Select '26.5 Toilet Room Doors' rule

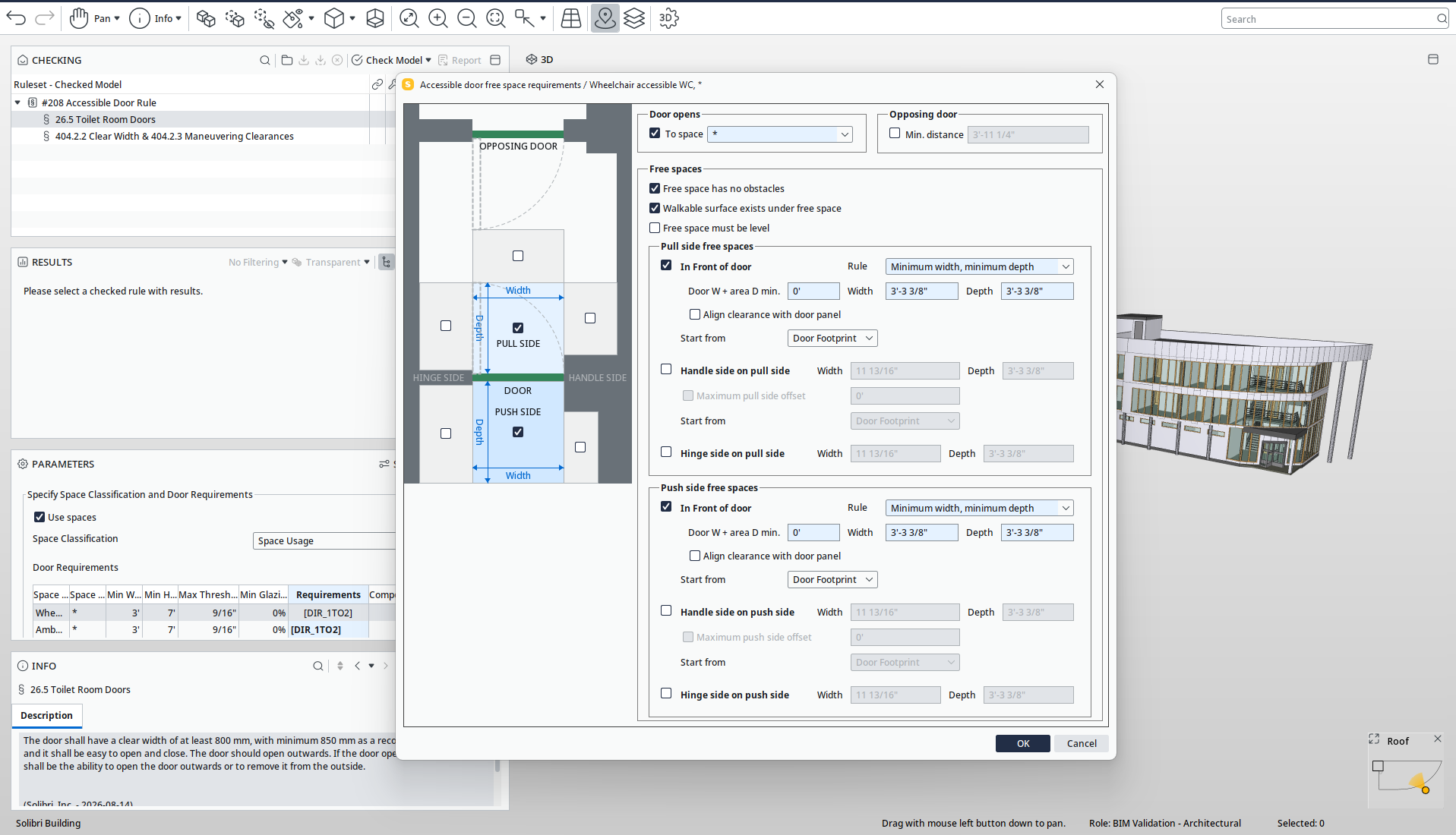pos(105,119)
